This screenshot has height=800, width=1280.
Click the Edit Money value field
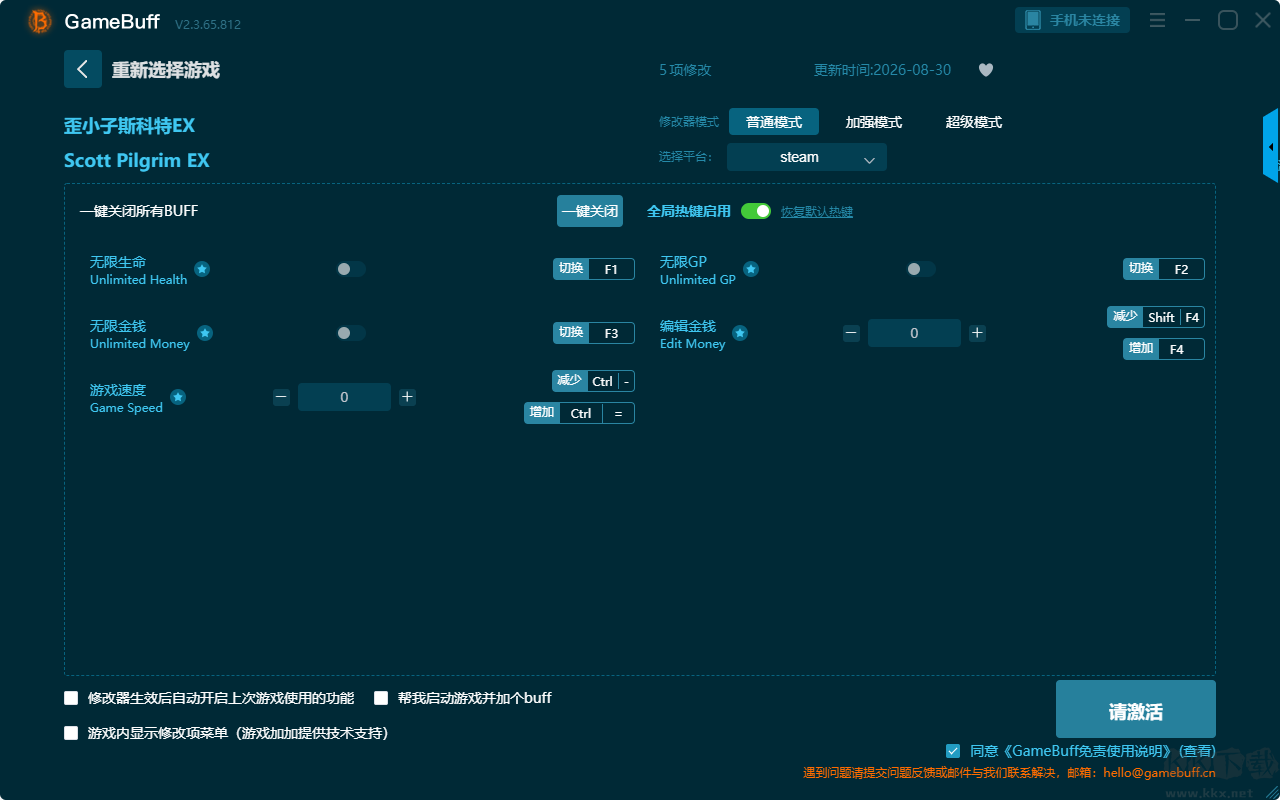(x=914, y=333)
